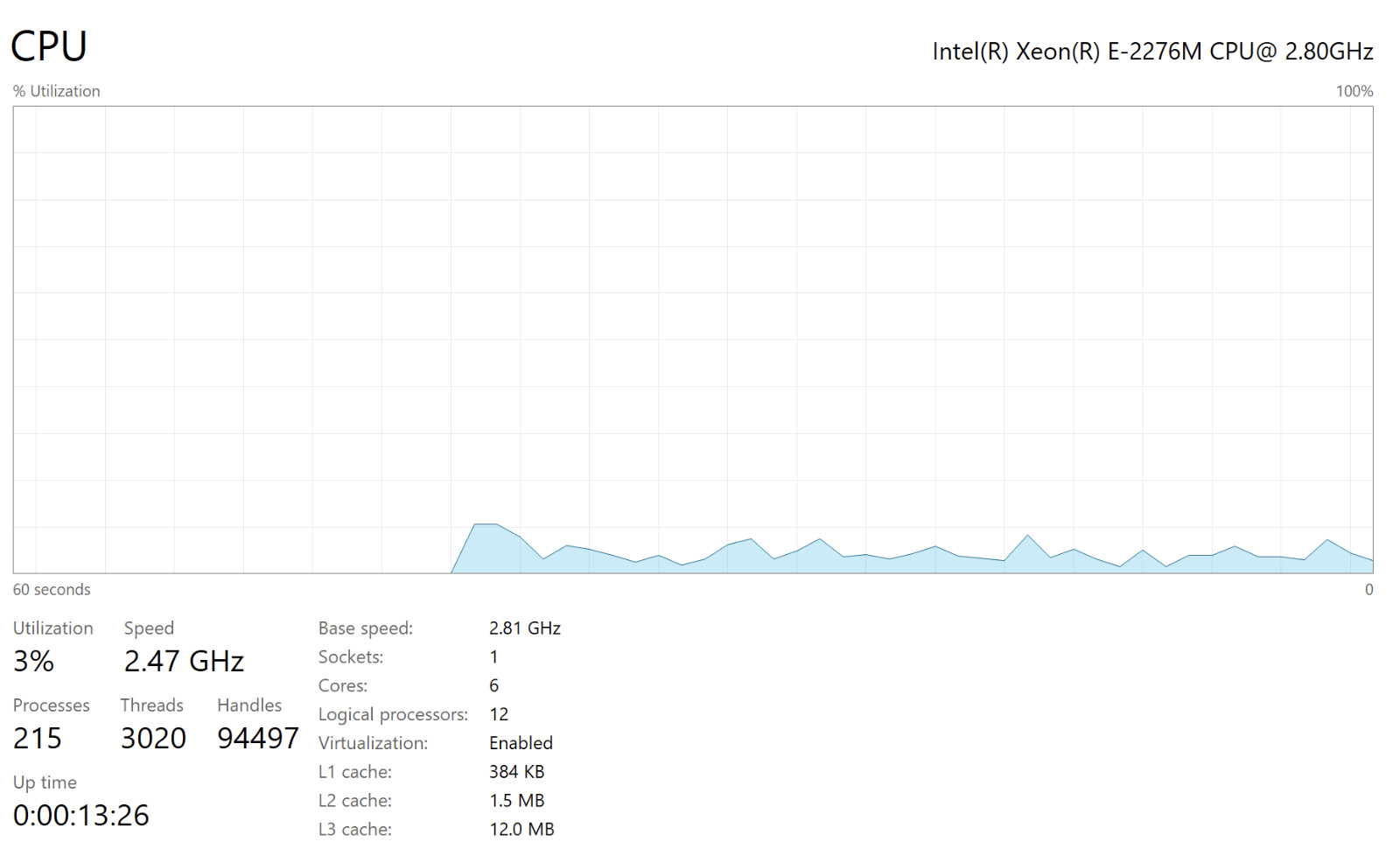The image size is (1400, 842).
Task: Click the Up time label
Action: [45, 782]
